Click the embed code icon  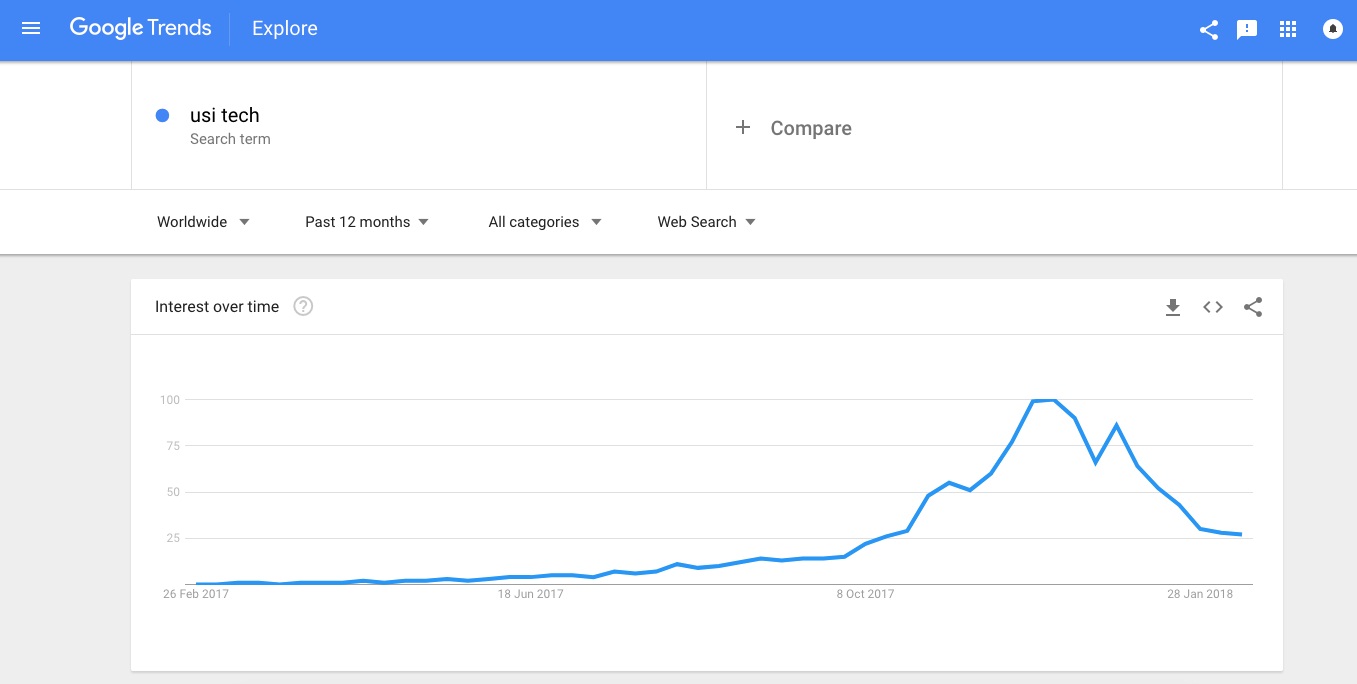1213,307
